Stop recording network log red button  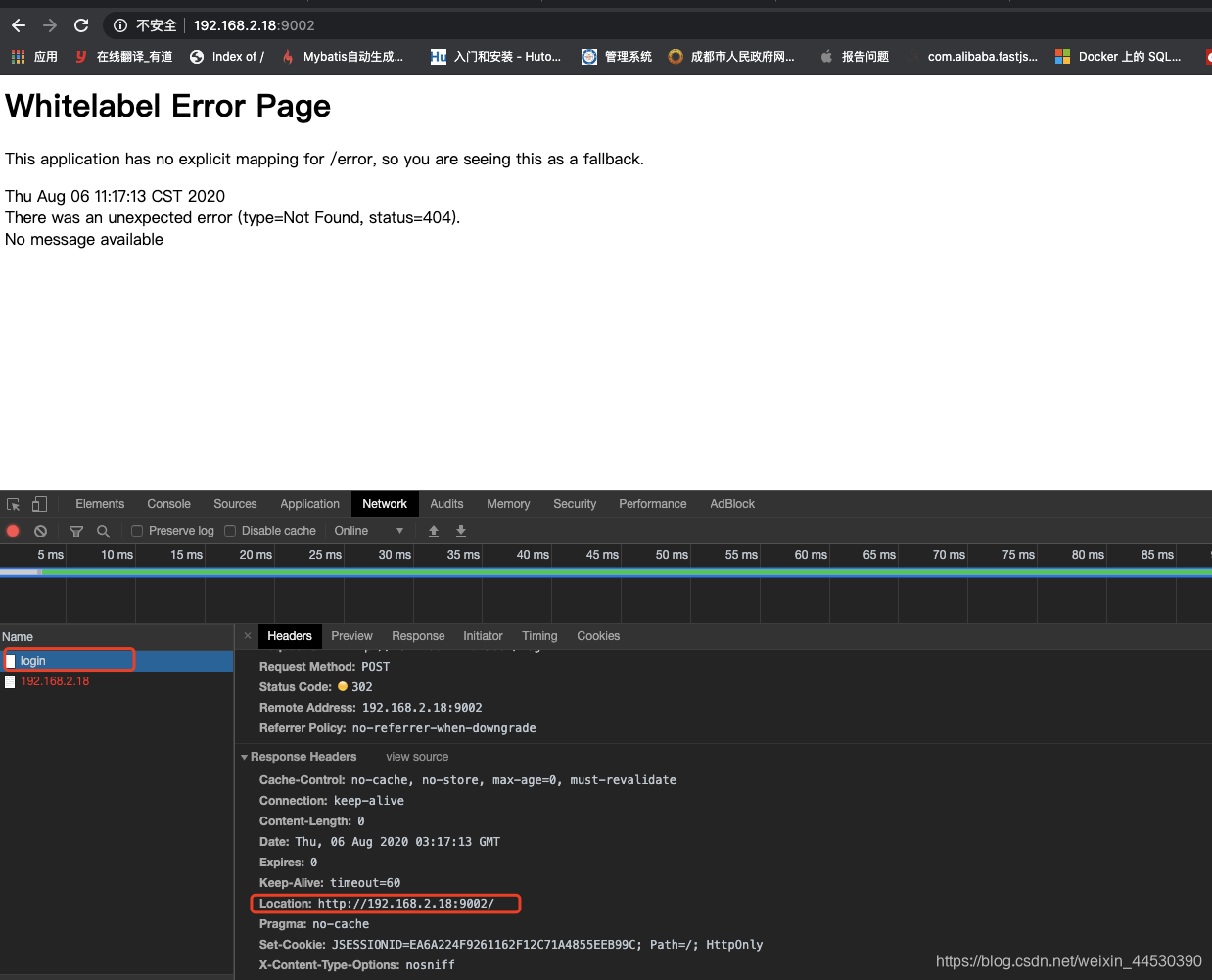click(x=13, y=531)
